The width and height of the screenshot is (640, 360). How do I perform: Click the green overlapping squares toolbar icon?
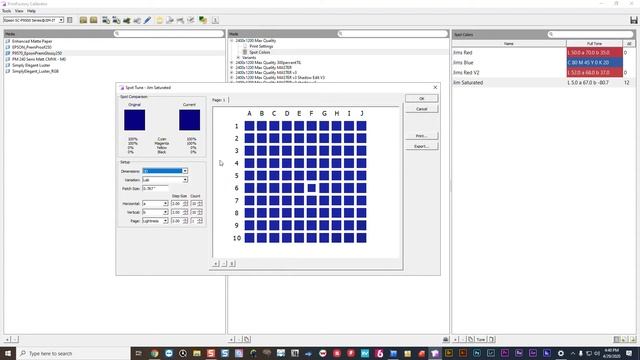click(x=203, y=20)
